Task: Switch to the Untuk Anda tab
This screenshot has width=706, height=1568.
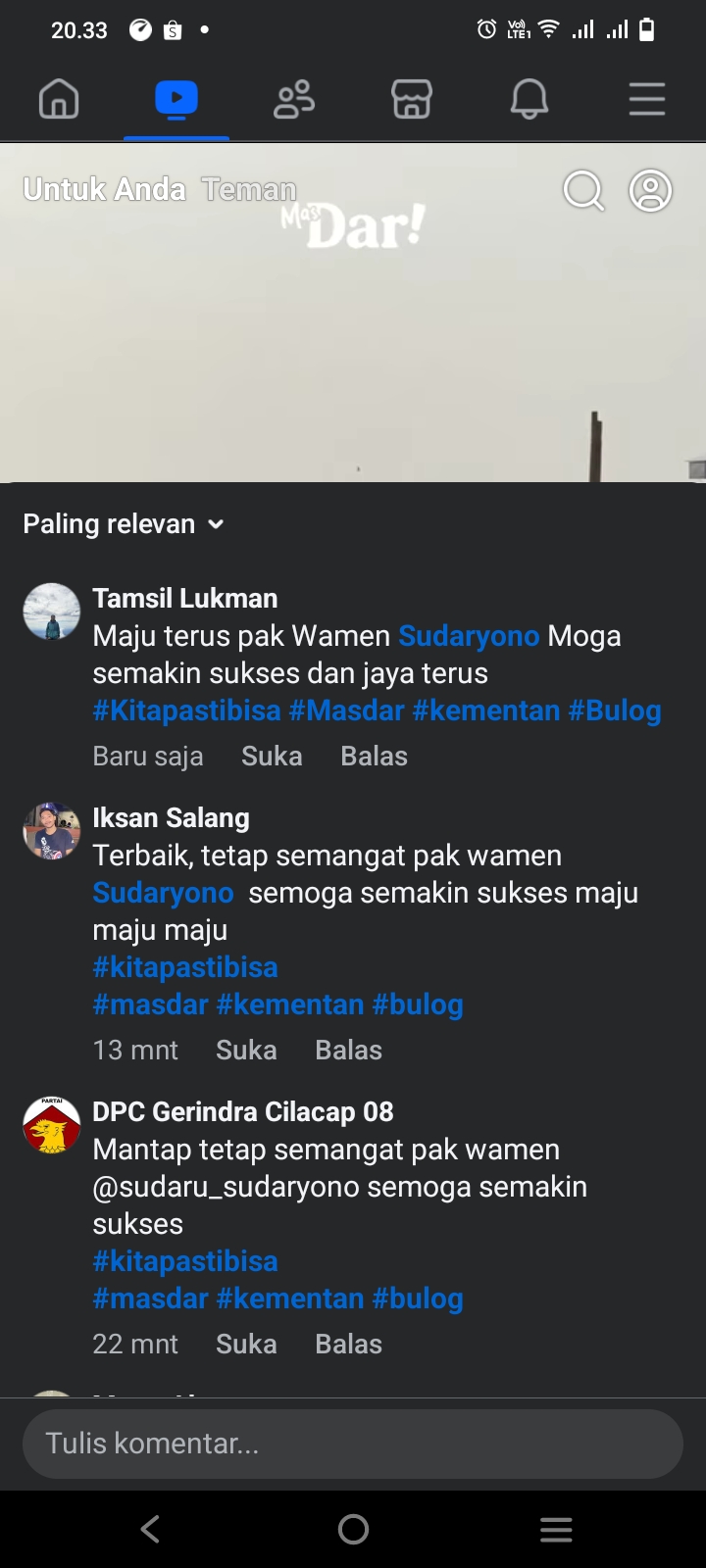Action: point(104,189)
